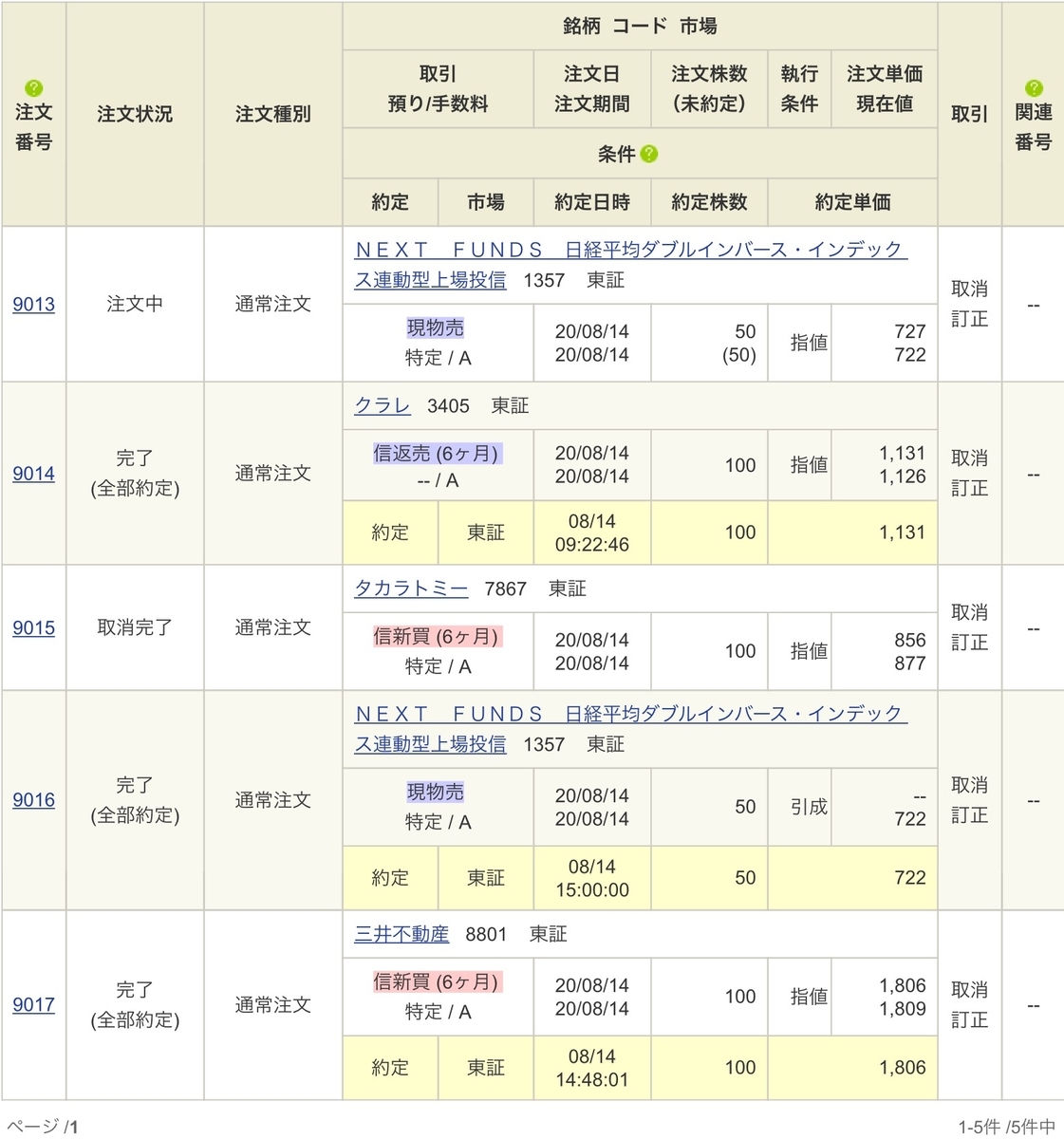
Task: Click 訂正 for order 9016
Action: point(969,815)
